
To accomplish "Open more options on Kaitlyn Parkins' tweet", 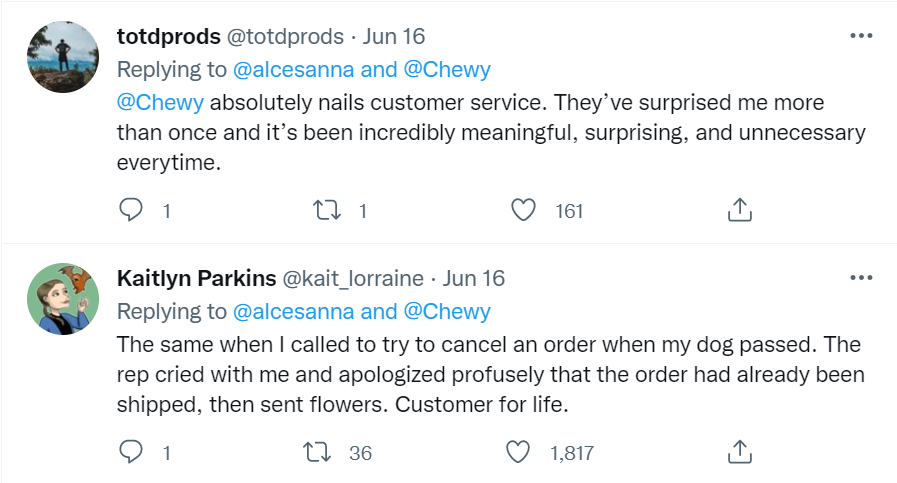I will (x=860, y=277).
